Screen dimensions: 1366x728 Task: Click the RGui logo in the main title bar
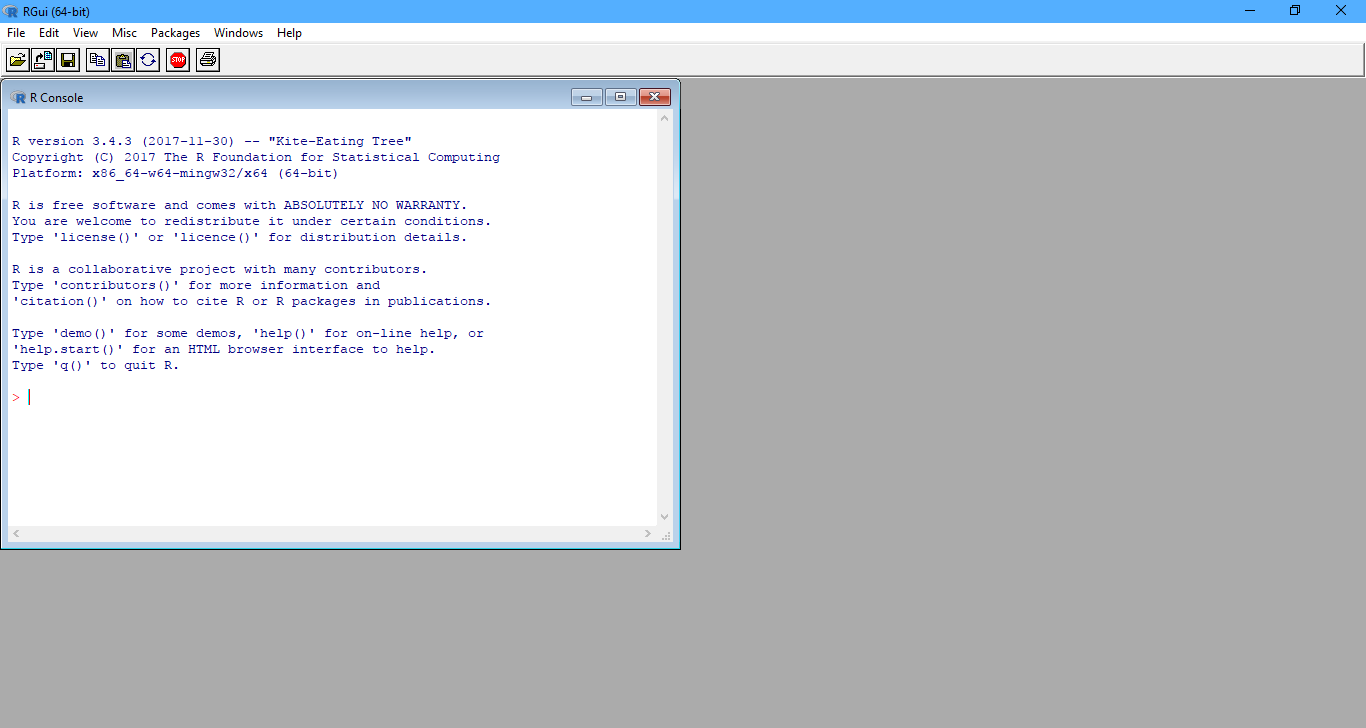pos(10,11)
